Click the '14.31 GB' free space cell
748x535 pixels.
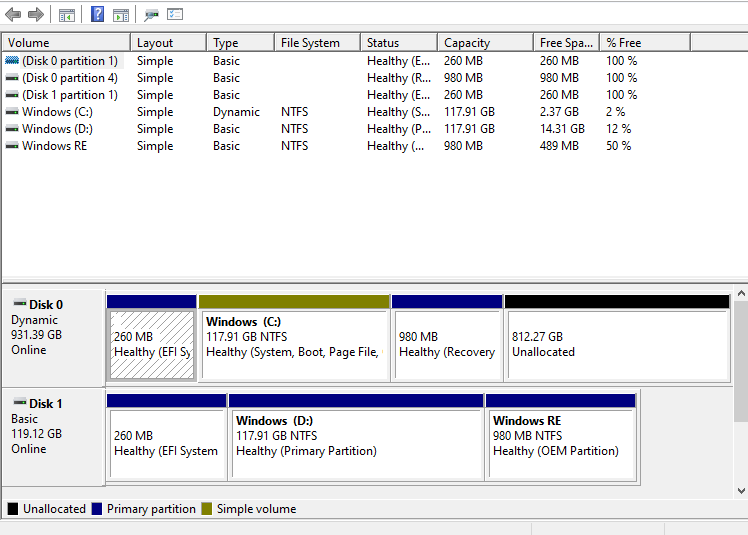pos(562,129)
